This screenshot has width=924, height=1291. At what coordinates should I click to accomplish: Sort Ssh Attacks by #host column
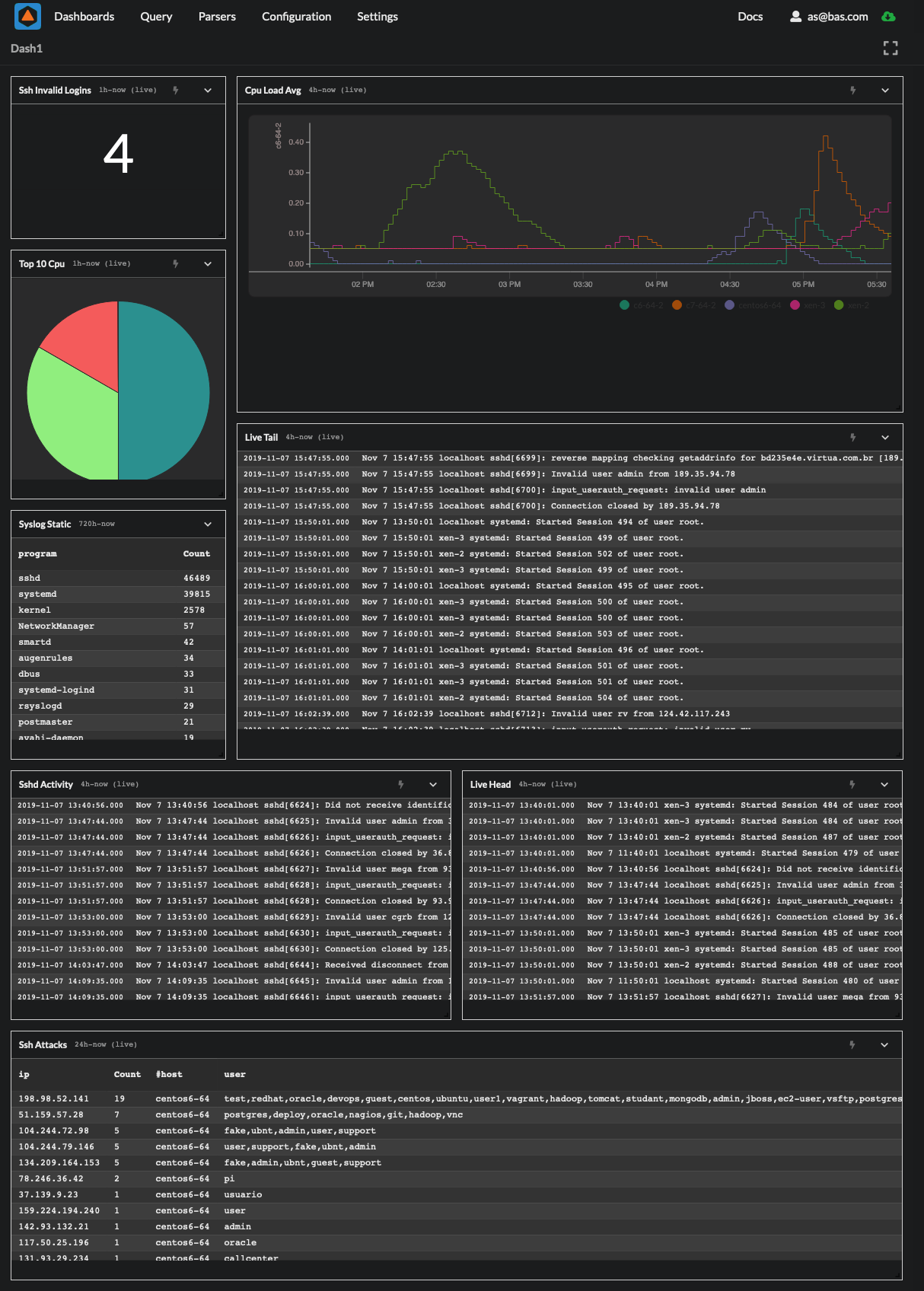[x=169, y=1075]
